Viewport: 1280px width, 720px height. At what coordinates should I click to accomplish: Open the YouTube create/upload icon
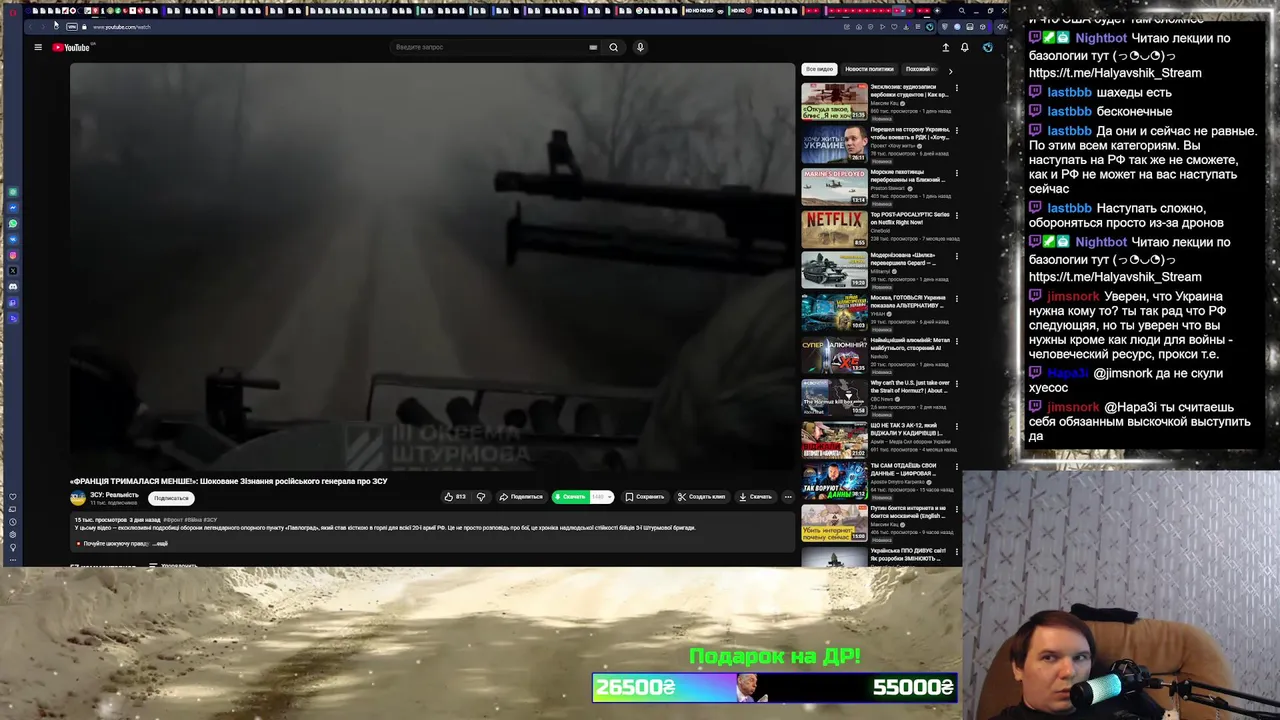(946, 47)
